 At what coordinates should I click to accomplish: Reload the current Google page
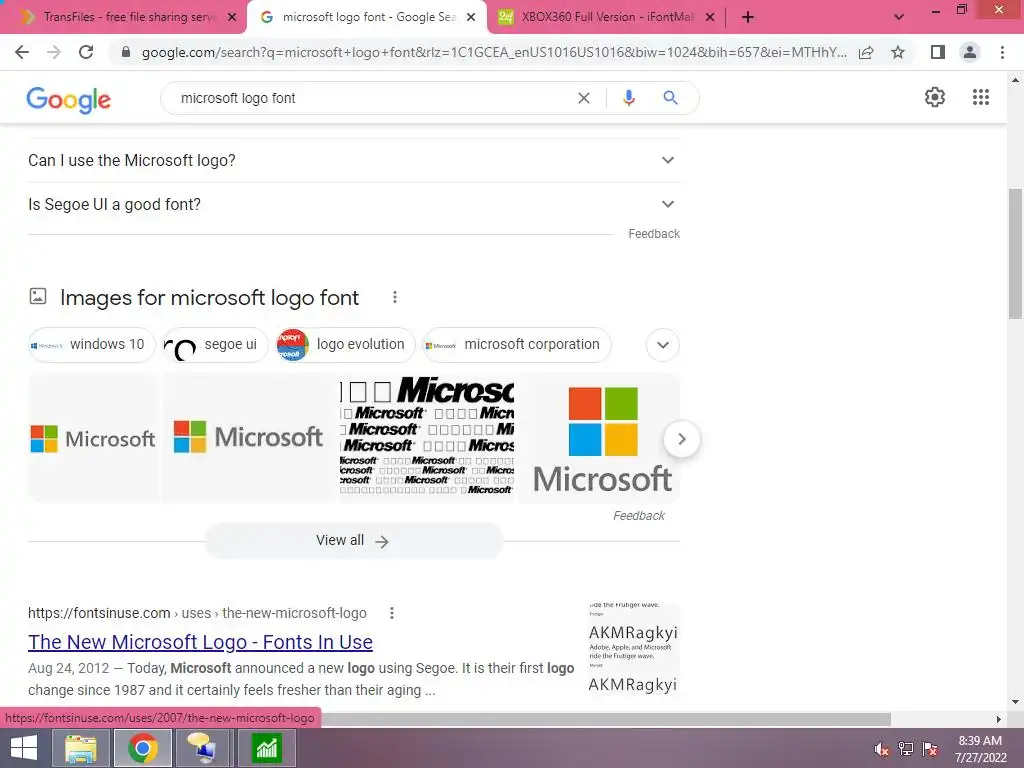86,52
